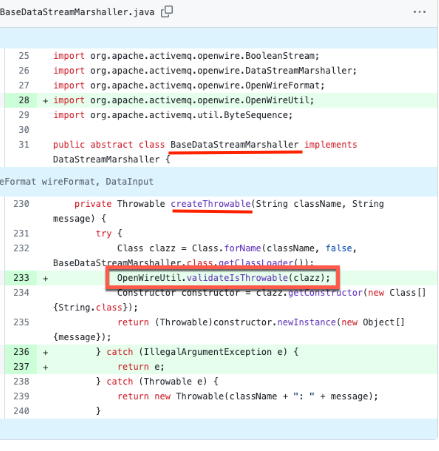Select added line number 236
Viewport: 439px width, 451px height.
pos(21,352)
